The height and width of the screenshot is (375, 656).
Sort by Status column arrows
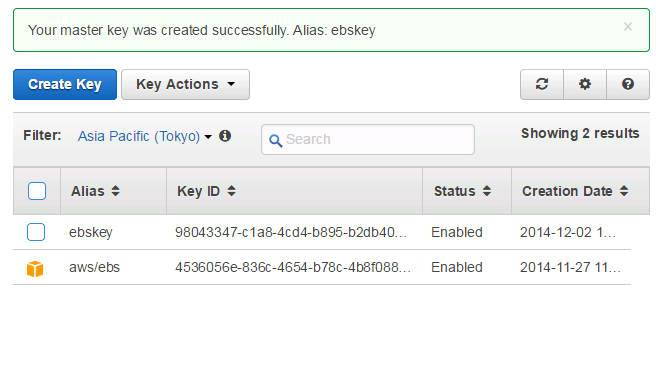[x=487, y=191]
